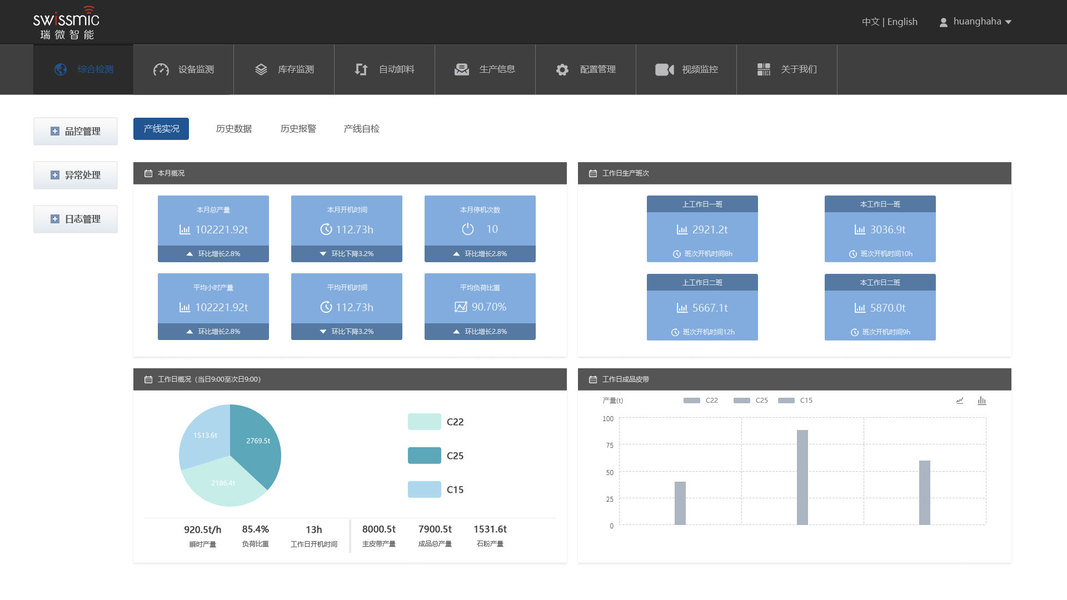Click the unloading arrows icon beside 自动卸料

point(361,69)
